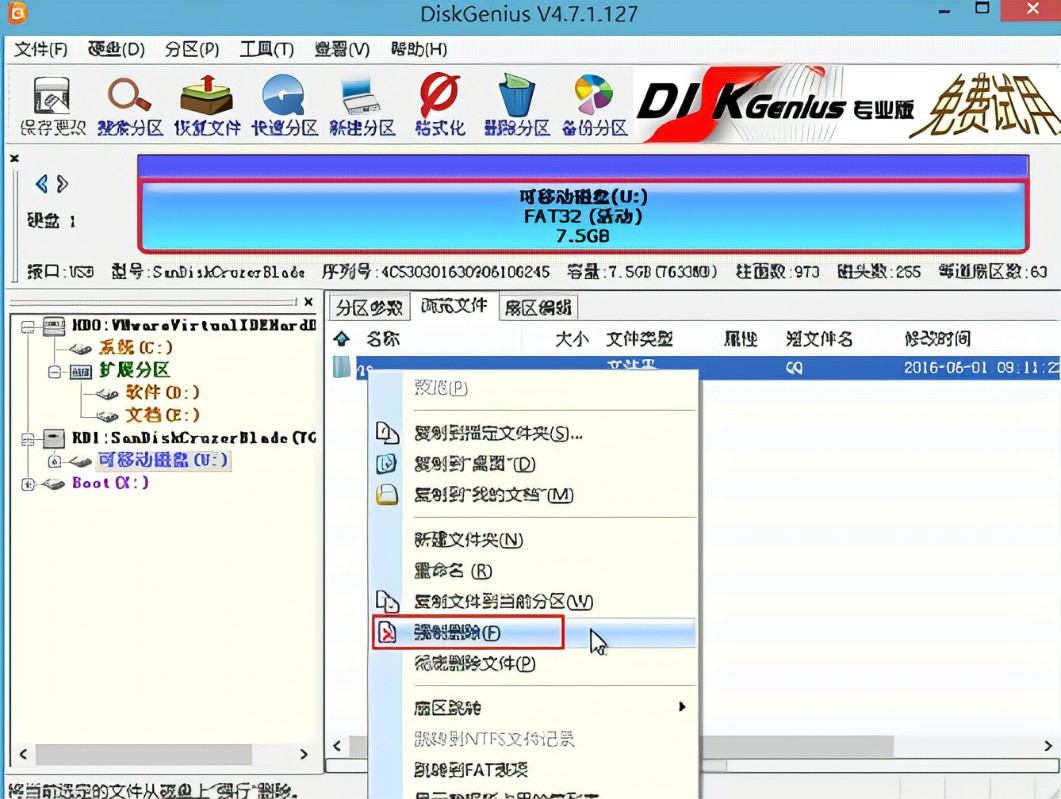Close the left tree panel with X
1061x799 pixels.
(x=309, y=302)
